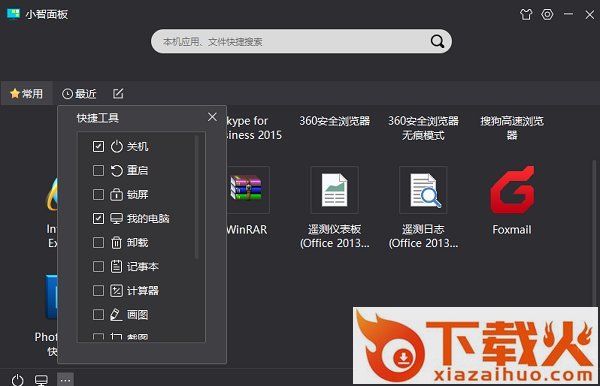Close the 快捷工具 popup

click(x=212, y=117)
